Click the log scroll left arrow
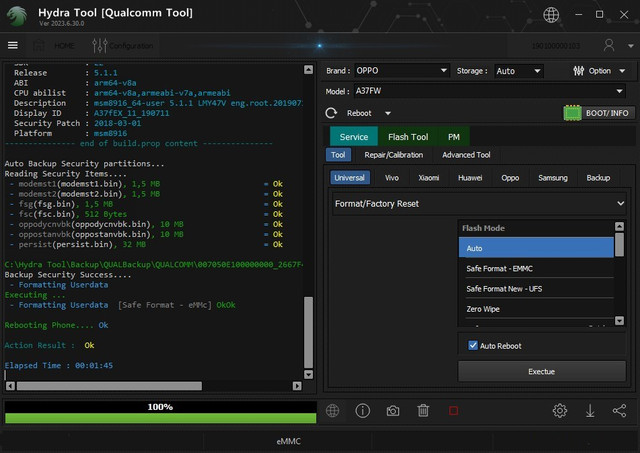This screenshot has width=640, height=453. pyautogui.click(x=11, y=386)
